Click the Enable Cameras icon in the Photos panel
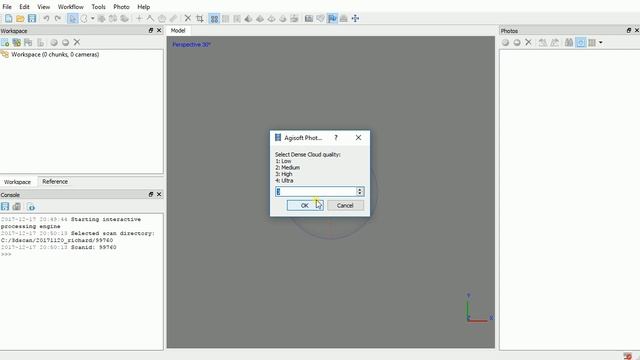The width and height of the screenshot is (640, 360). (x=505, y=42)
